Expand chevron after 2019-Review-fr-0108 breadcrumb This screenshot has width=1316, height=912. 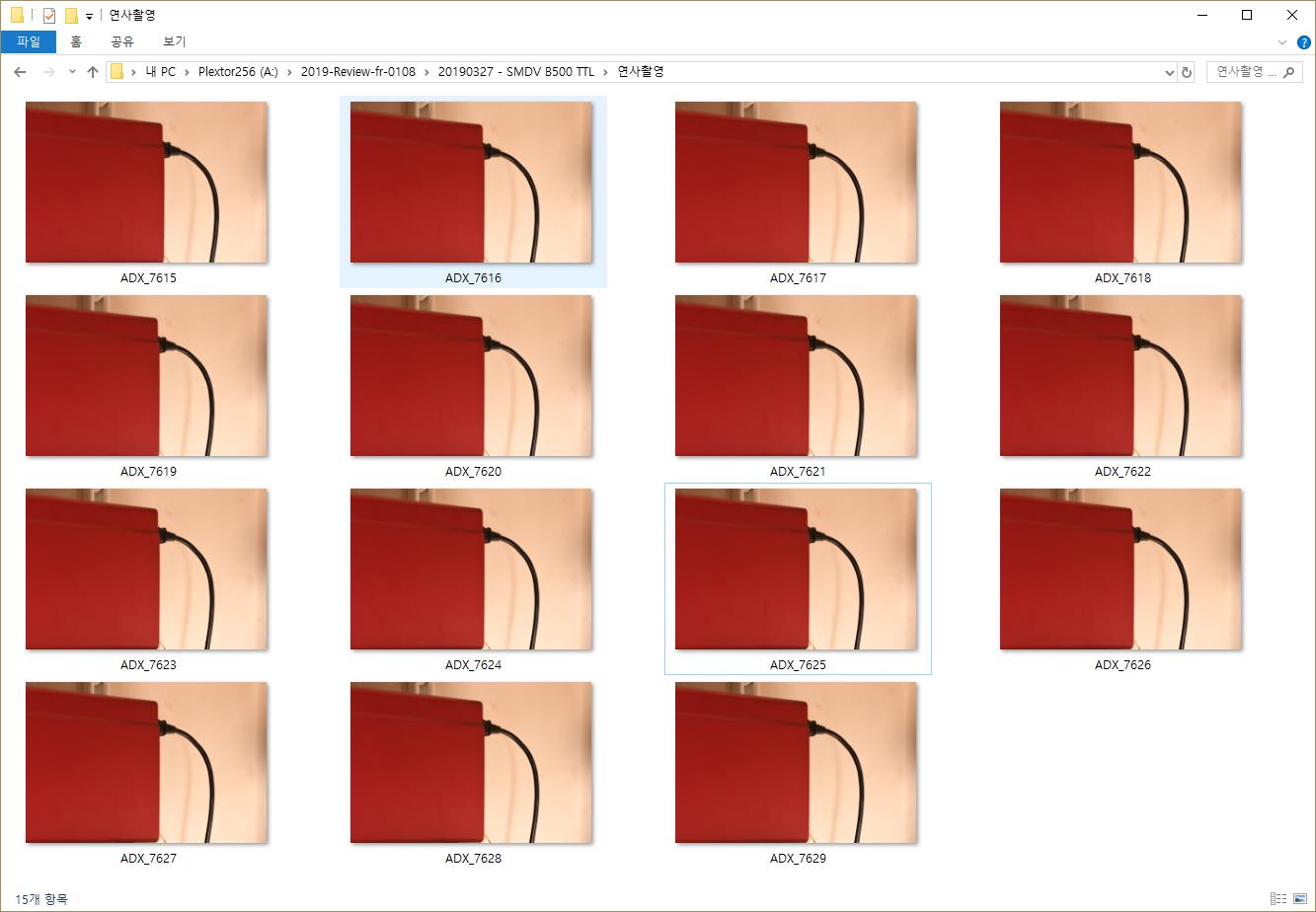(427, 72)
